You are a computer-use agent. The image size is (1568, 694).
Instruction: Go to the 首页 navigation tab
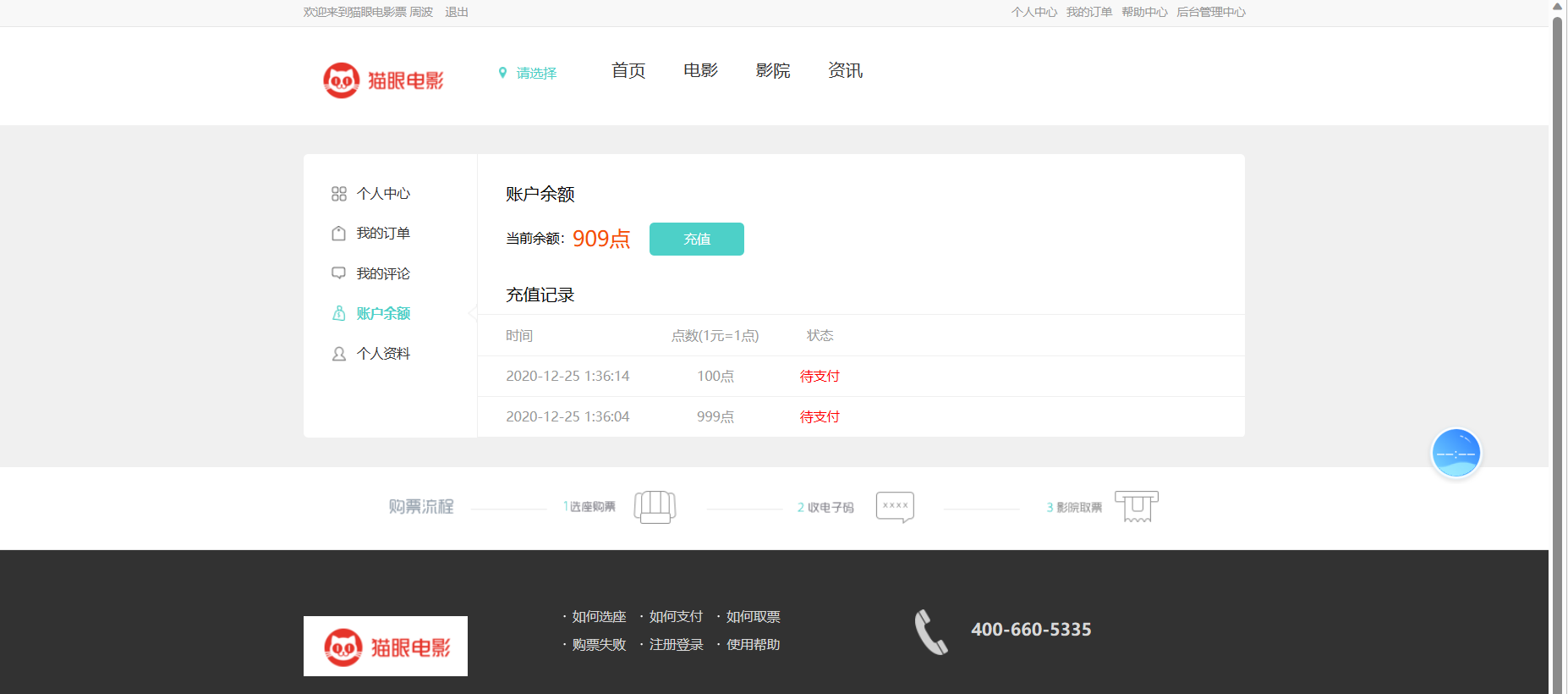[628, 71]
